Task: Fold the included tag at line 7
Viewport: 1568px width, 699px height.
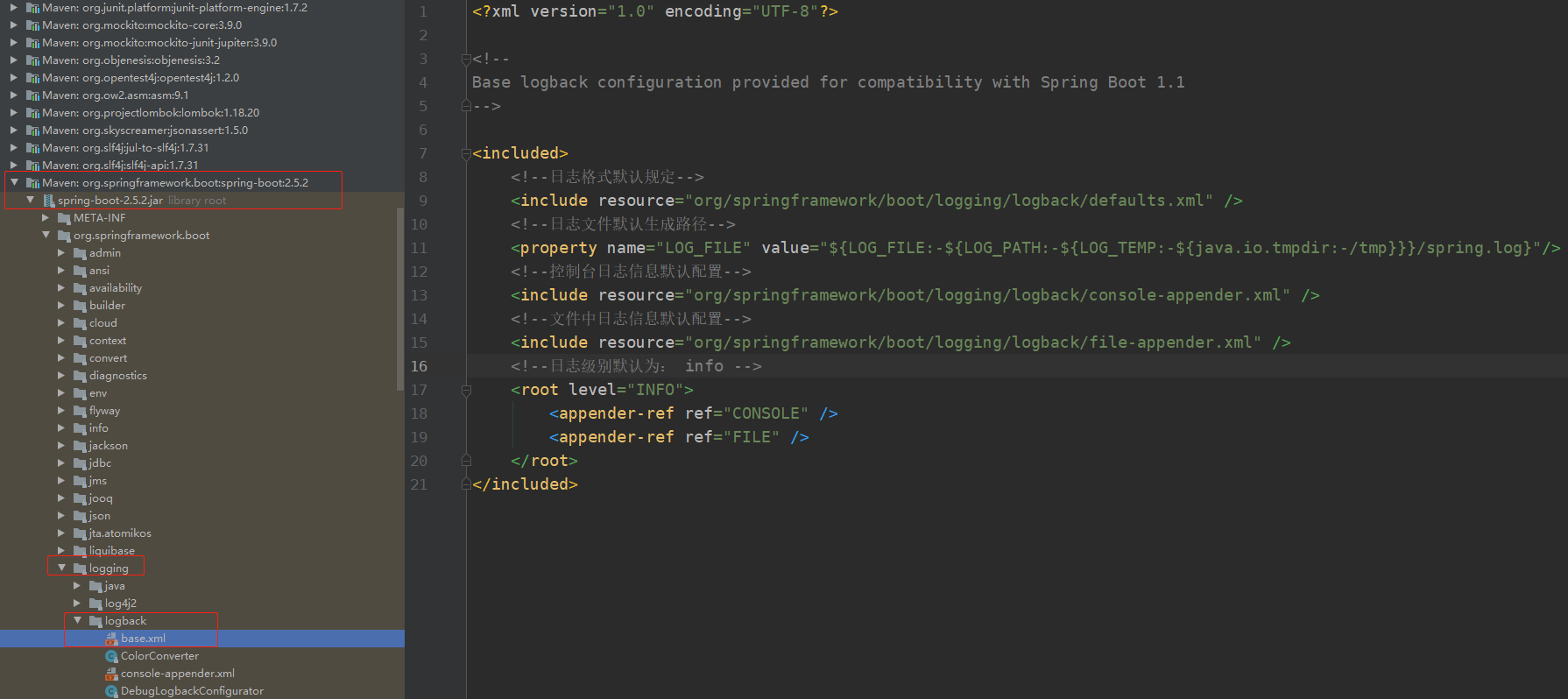Action: (466, 153)
